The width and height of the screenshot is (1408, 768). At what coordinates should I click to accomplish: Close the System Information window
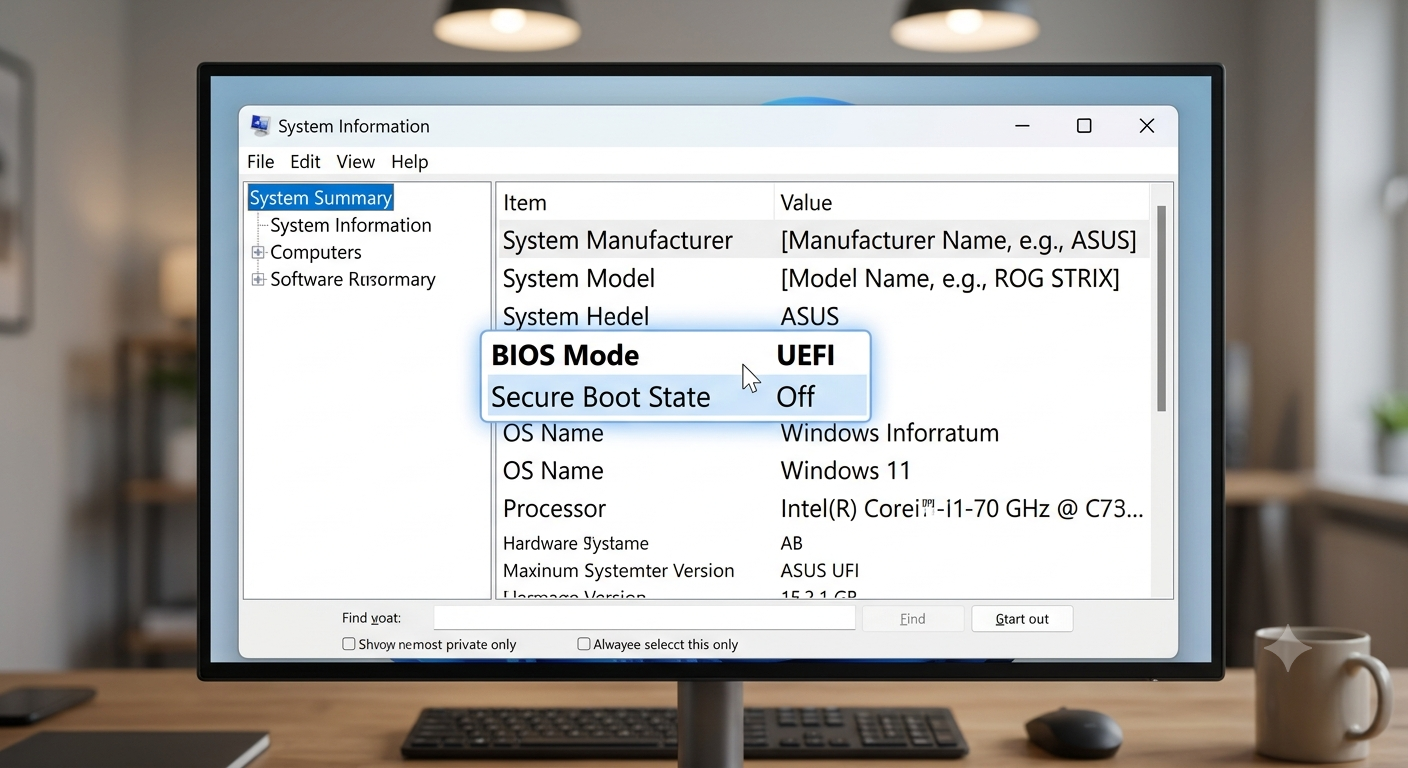click(1147, 125)
